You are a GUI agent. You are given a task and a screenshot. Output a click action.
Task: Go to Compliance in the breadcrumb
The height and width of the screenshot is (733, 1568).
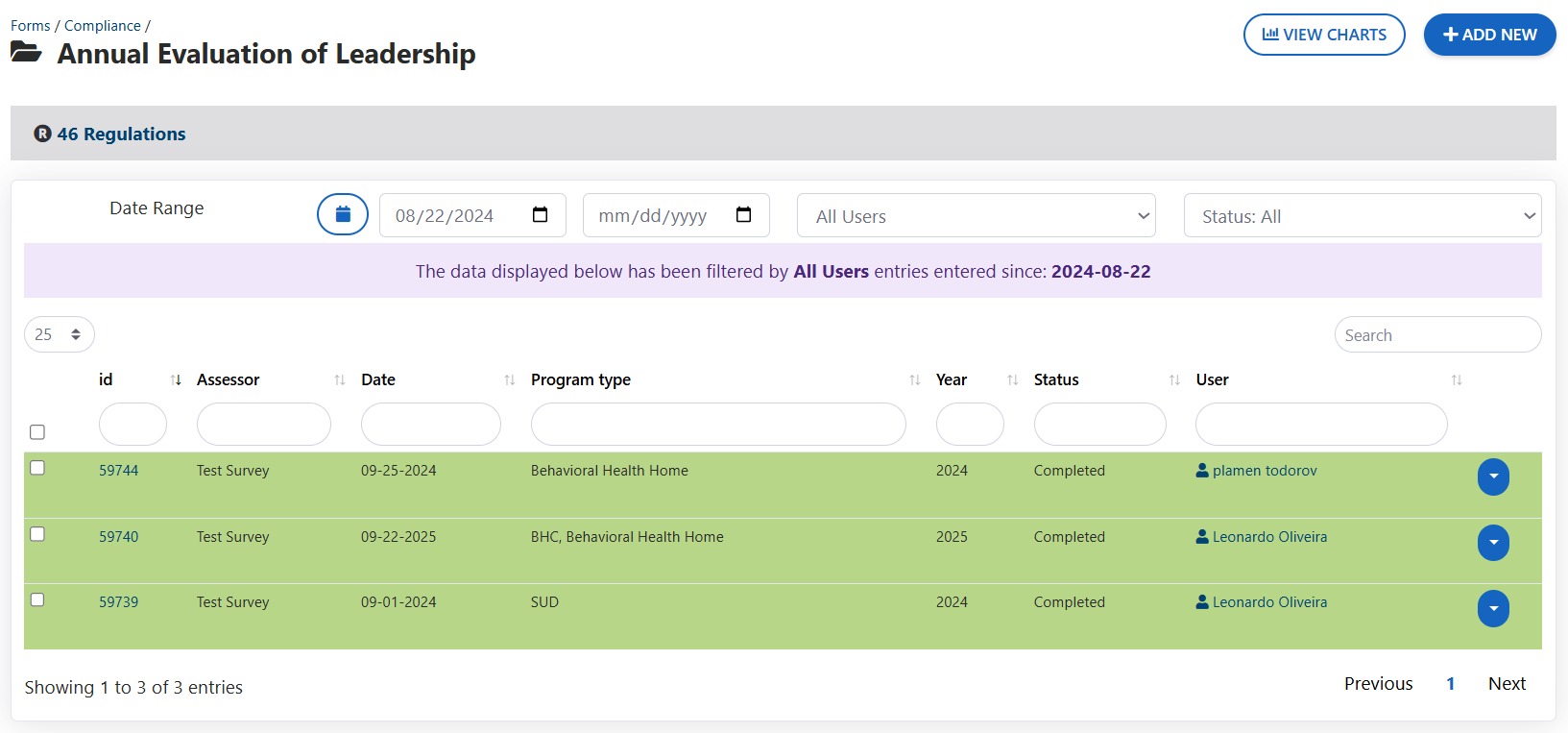[102, 26]
